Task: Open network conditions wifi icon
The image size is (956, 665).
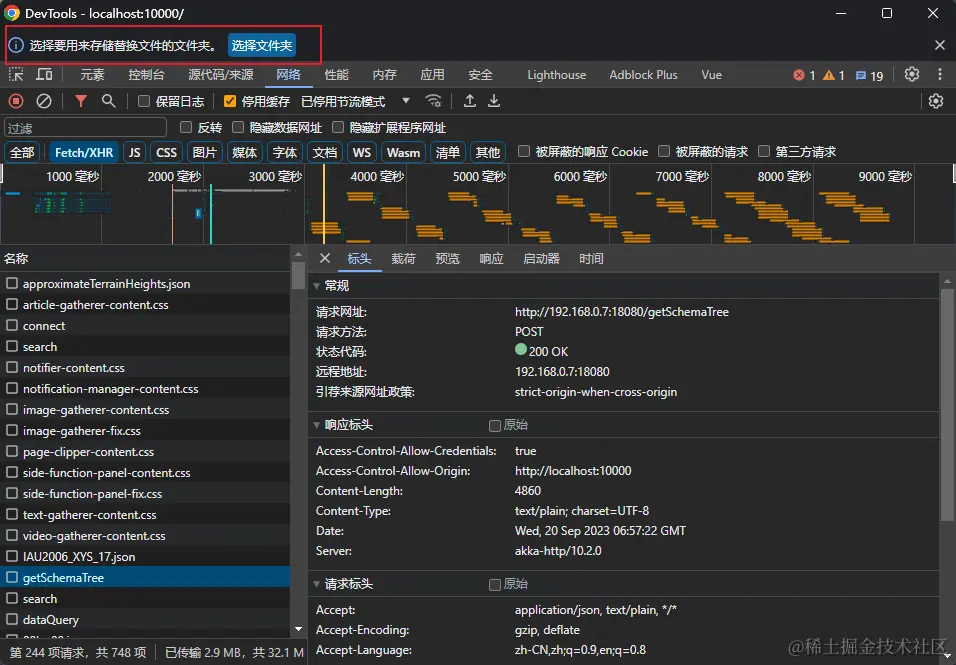Action: 433,101
